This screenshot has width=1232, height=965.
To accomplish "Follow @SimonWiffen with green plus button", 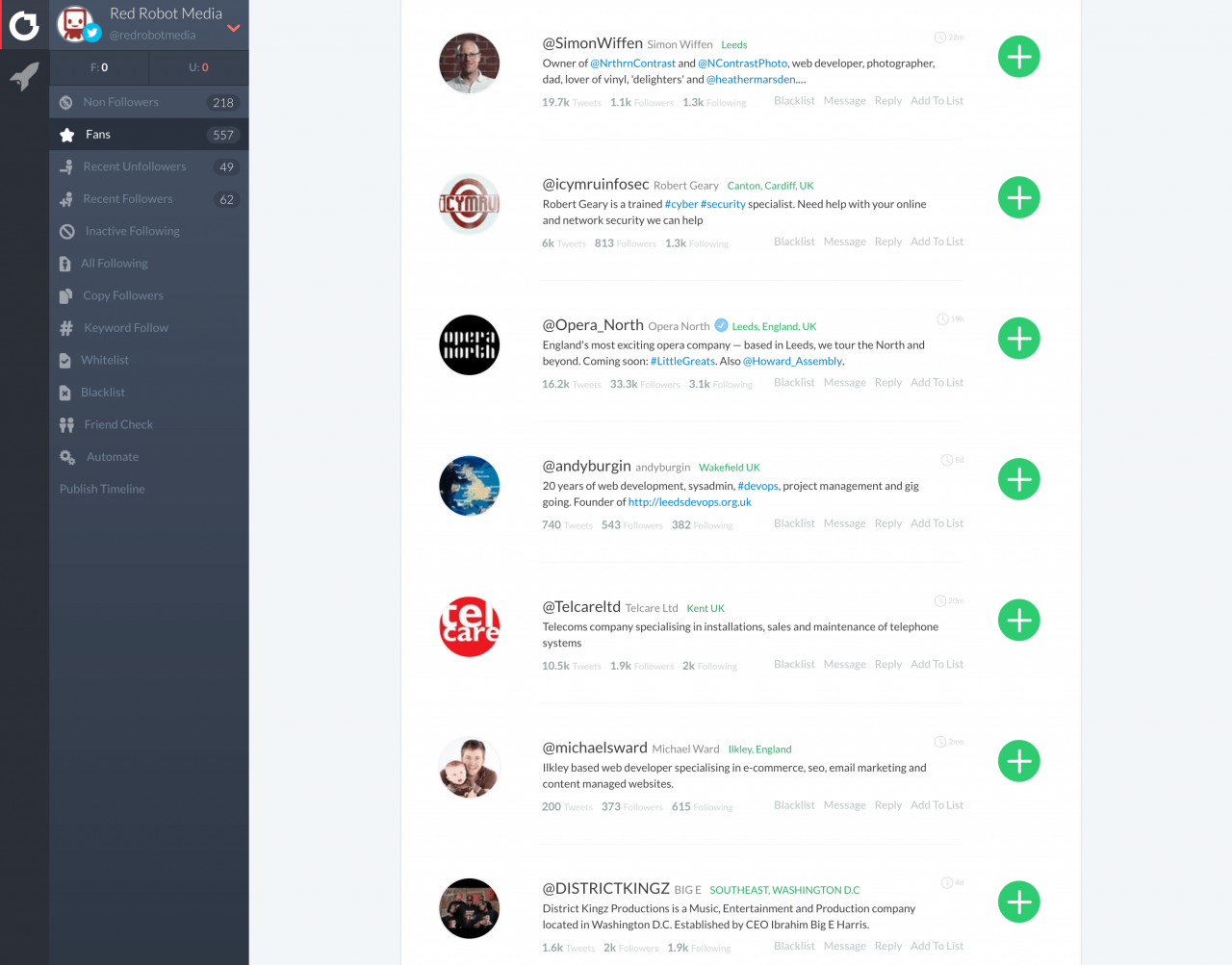I will click(1019, 57).
